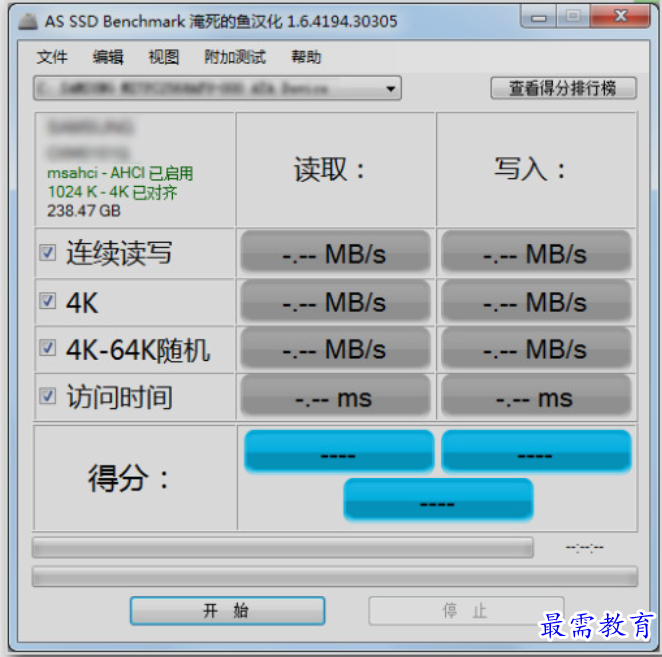Click the write score blue box

coord(536,451)
